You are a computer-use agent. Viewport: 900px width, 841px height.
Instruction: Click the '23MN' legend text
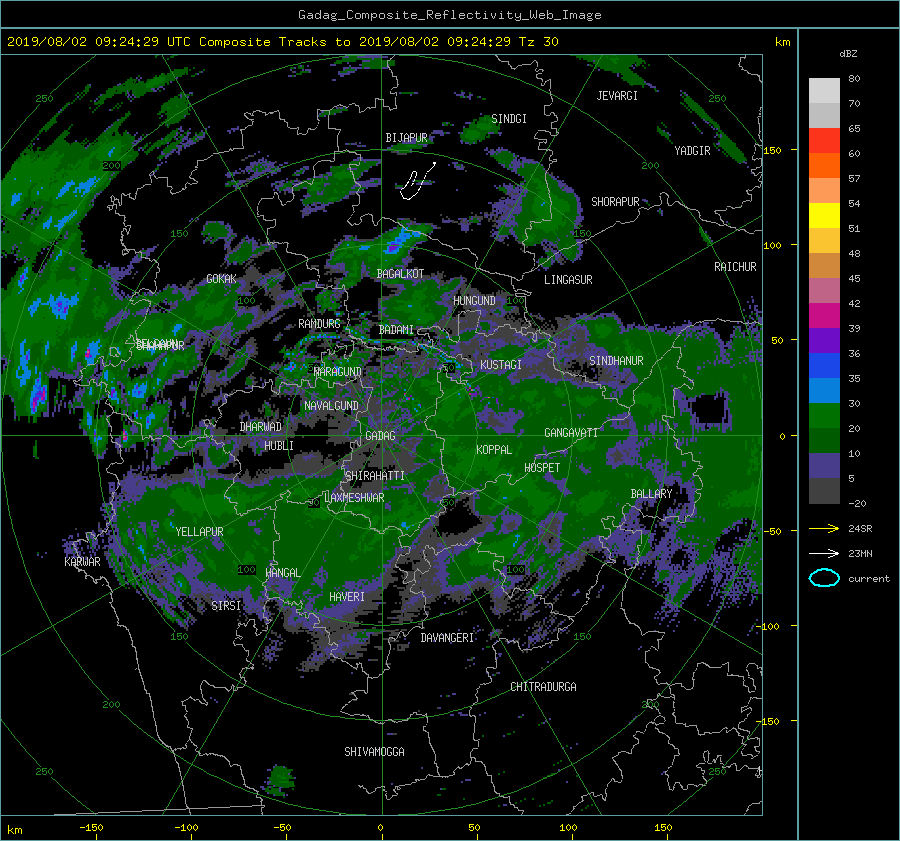(x=860, y=554)
